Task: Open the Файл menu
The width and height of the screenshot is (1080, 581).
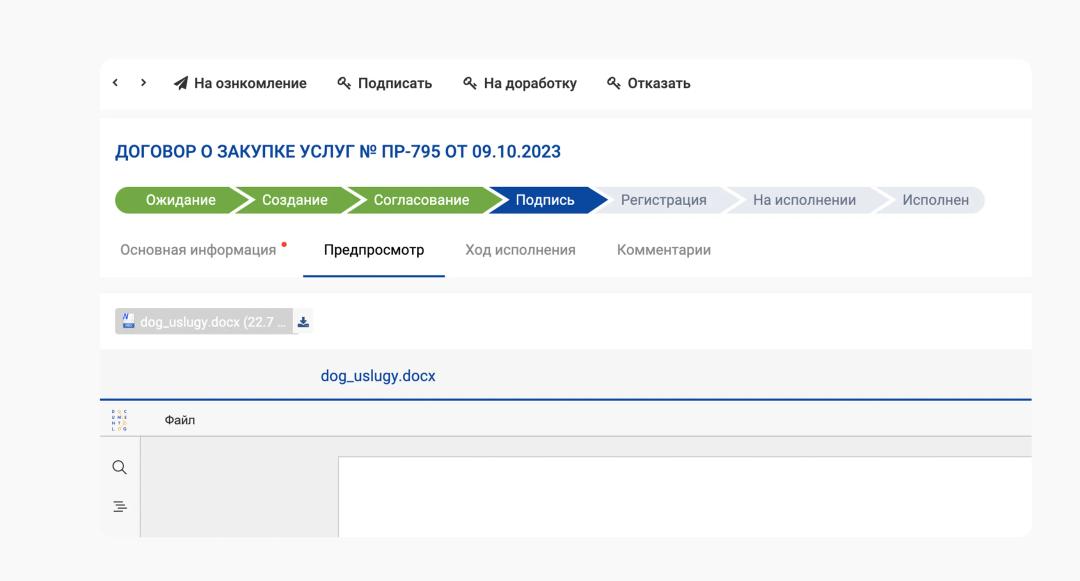Action: click(180, 420)
